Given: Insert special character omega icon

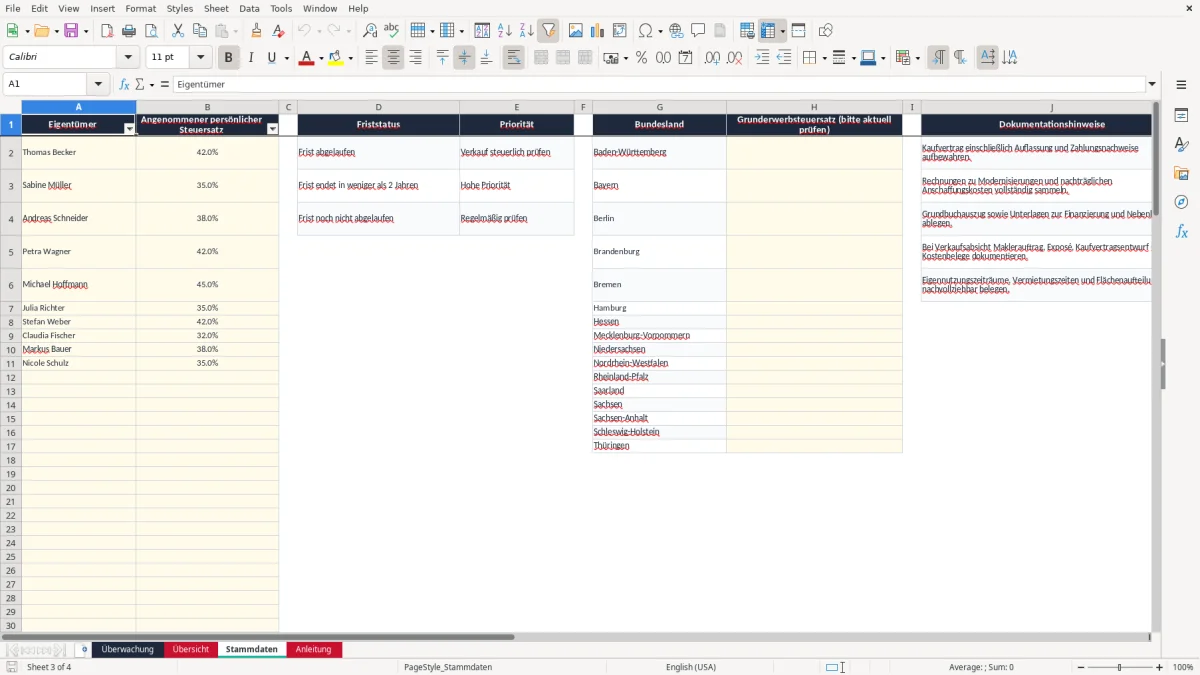Looking at the screenshot, I should point(645,31).
